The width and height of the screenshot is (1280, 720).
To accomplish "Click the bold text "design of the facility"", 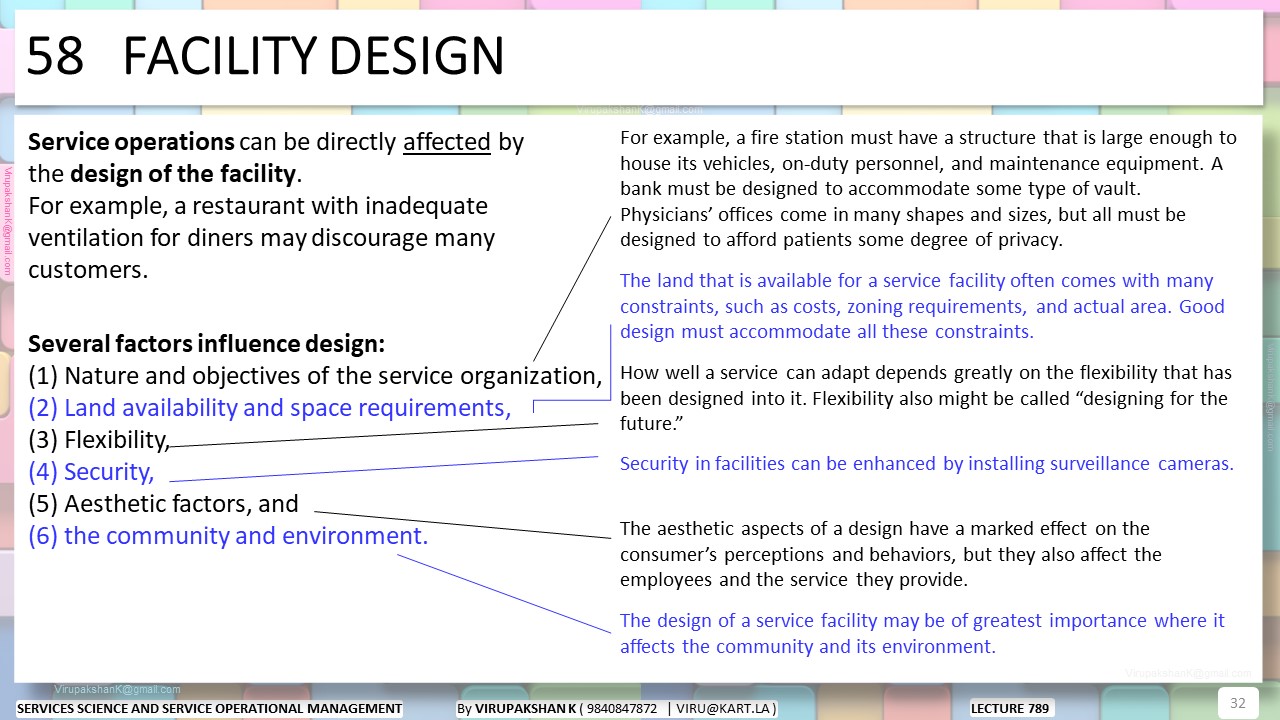I will tap(183, 174).
